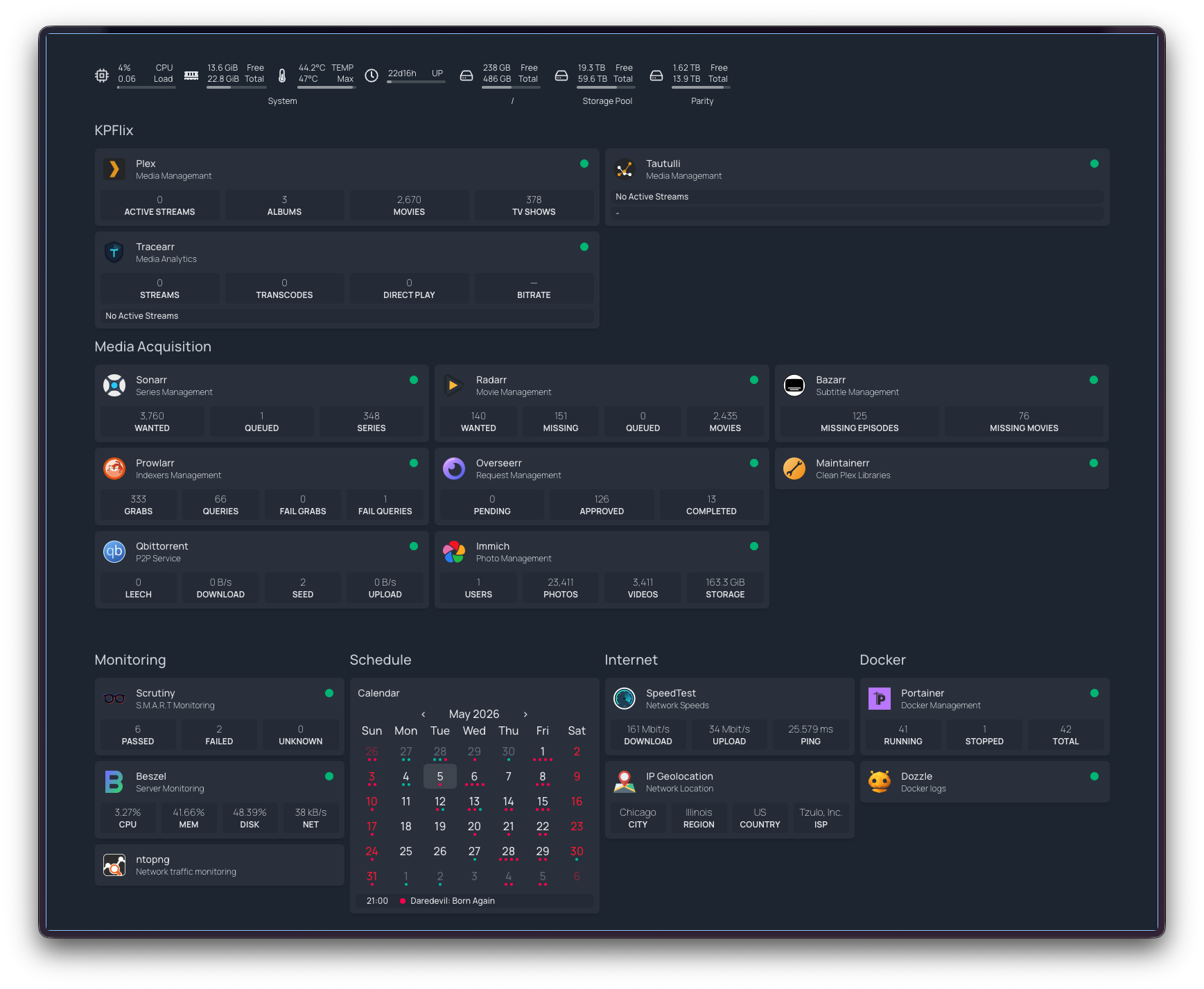Go to previous month in calendar

(424, 715)
